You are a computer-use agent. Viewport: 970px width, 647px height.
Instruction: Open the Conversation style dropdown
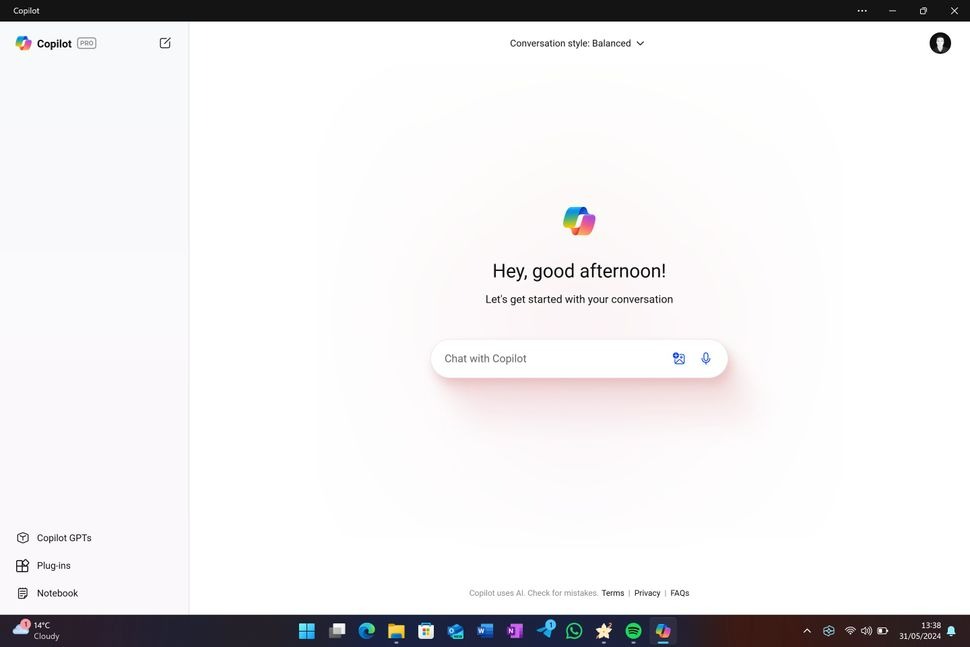576,43
